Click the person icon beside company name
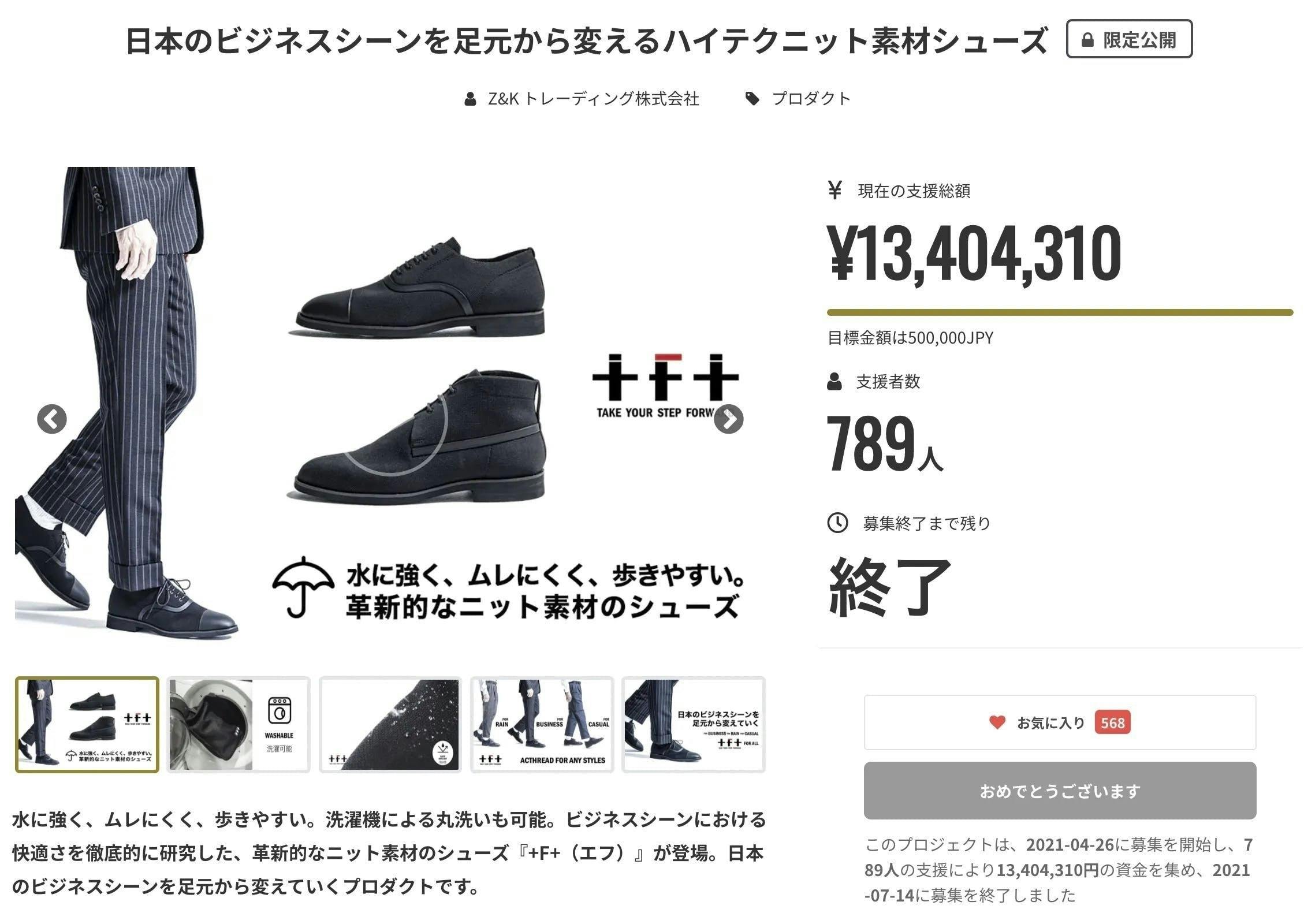Screen dimensions: 1304x924 coord(471,99)
